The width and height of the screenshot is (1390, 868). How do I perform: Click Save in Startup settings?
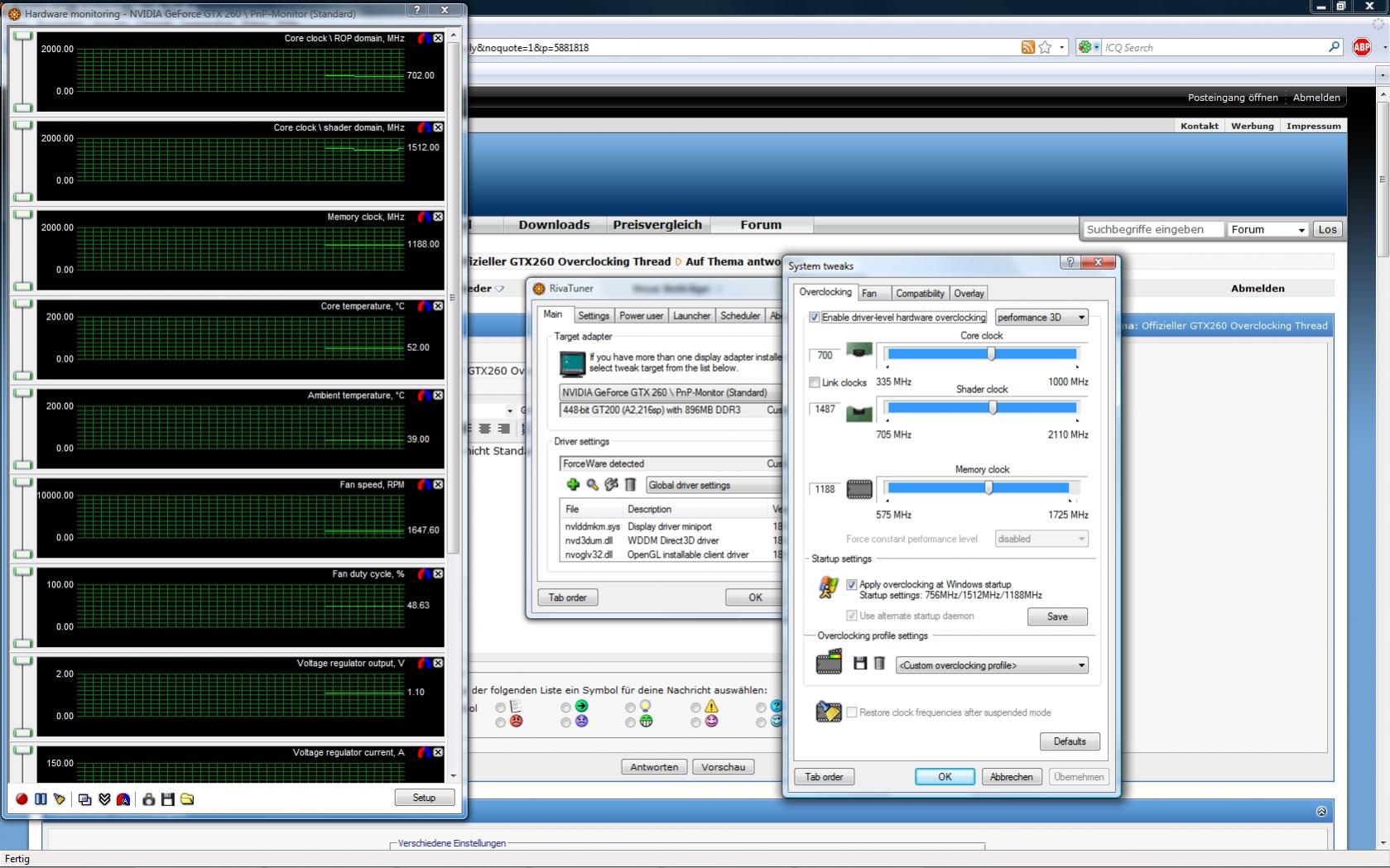point(1057,616)
